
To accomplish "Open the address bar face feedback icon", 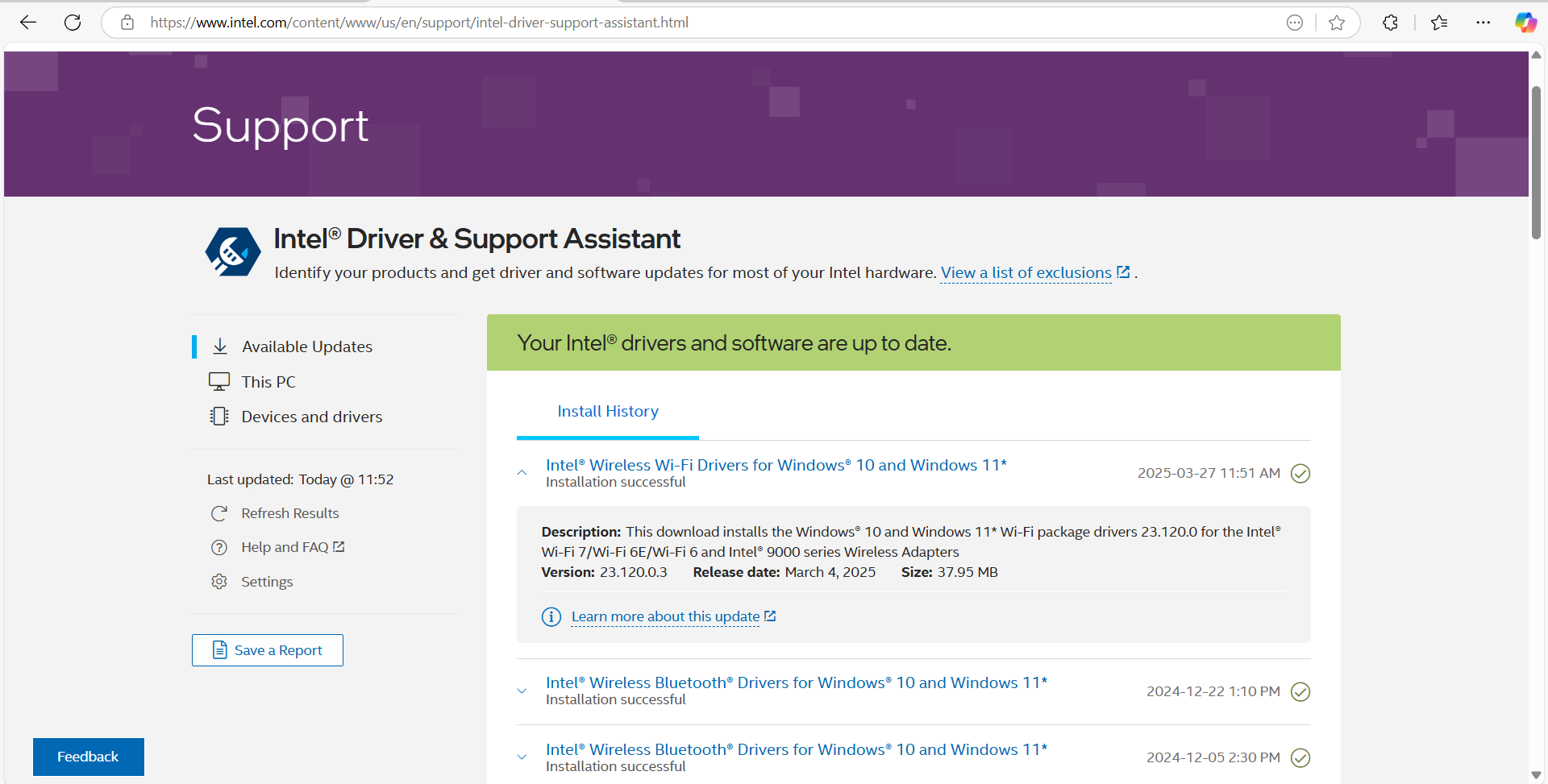I will coord(1295,23).
